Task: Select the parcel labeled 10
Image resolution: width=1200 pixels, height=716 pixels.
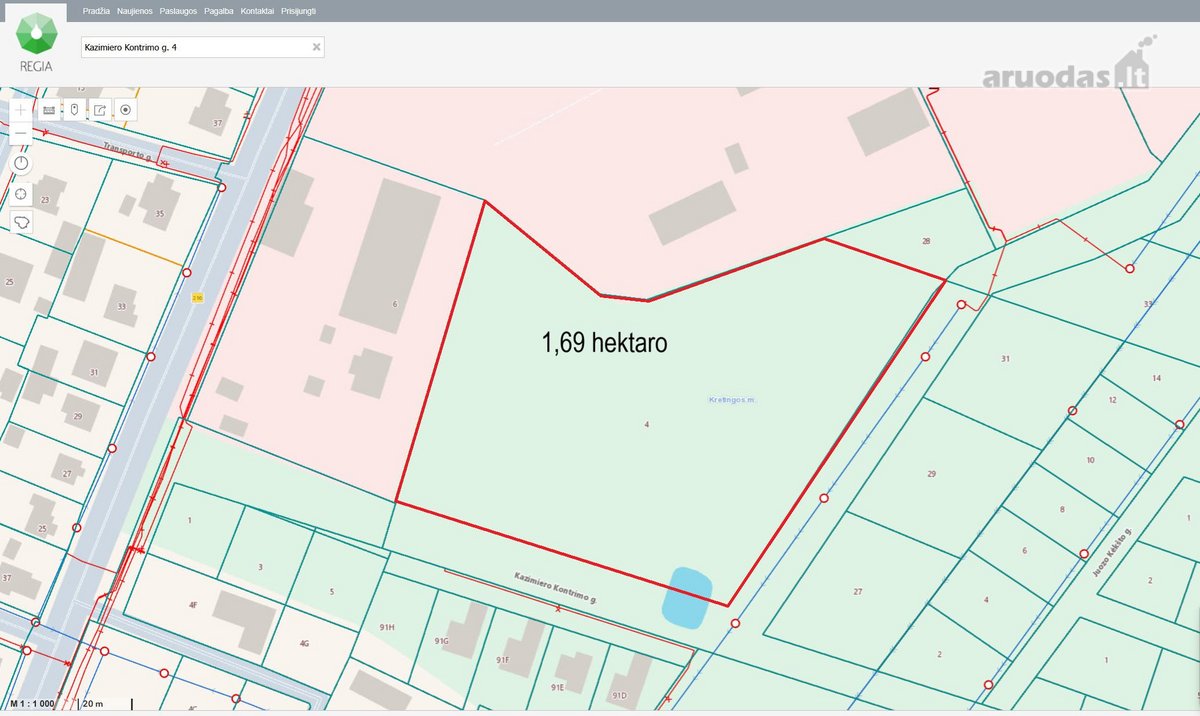Action: coord(1090,460)
